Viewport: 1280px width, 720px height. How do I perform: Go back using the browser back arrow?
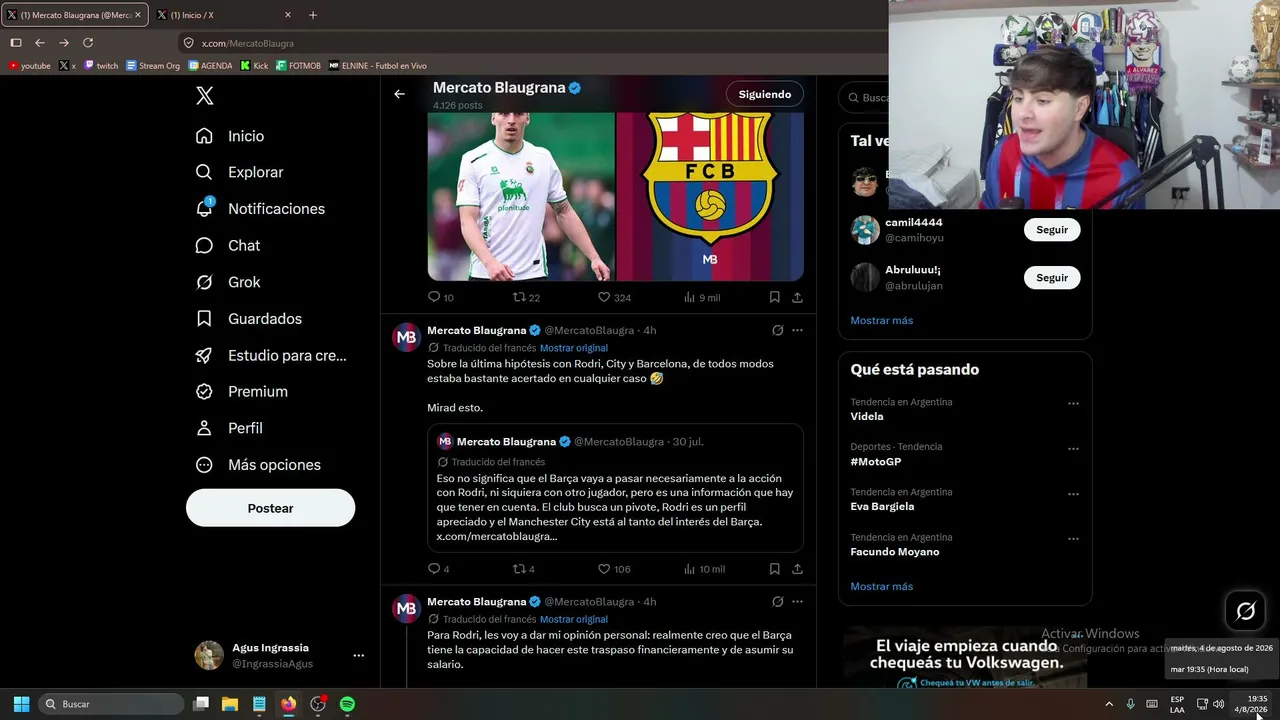[x=40, y=43]
